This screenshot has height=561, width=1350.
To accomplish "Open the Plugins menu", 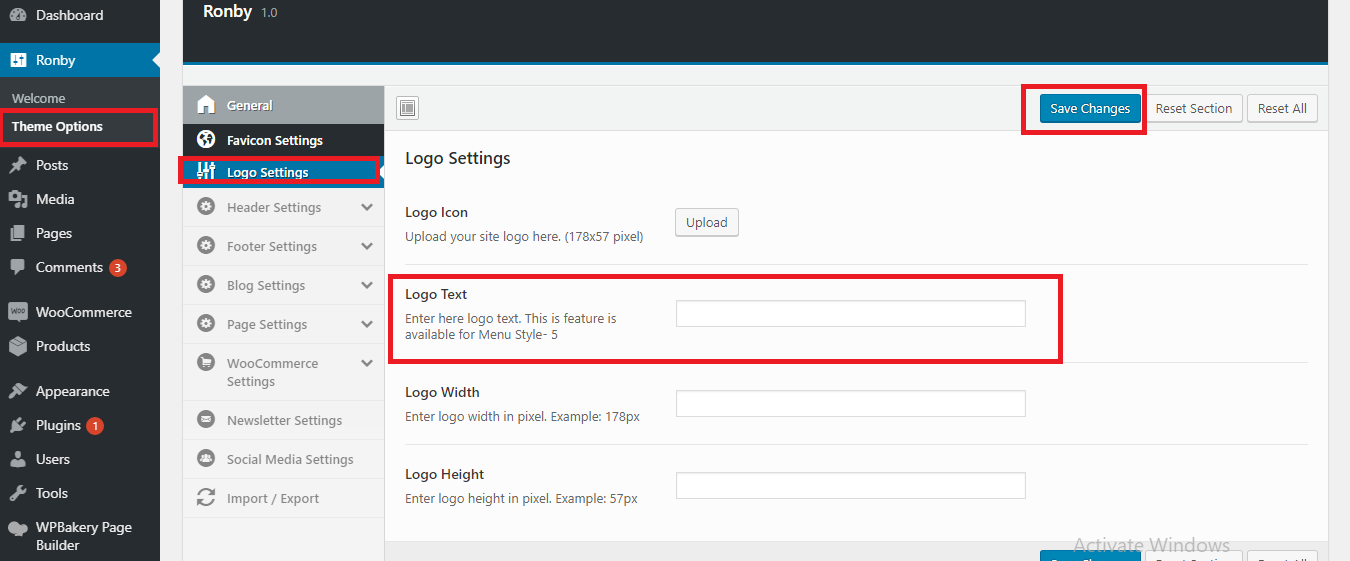I will tap(80, 425).
